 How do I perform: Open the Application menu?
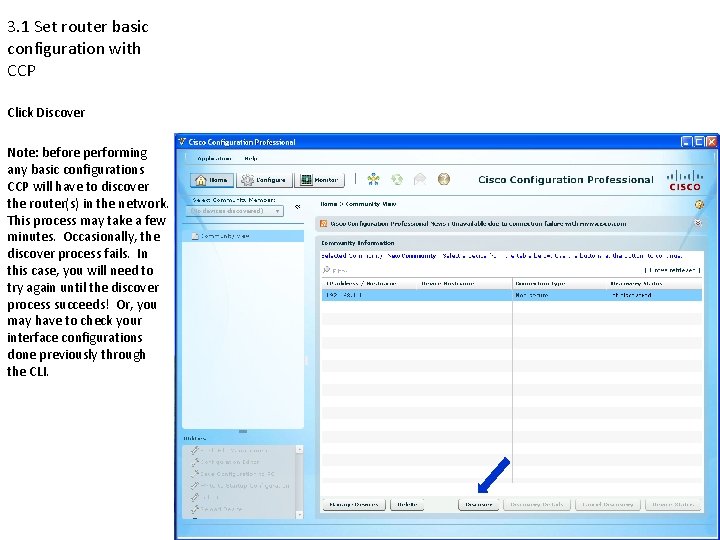[x=214, y=158]
